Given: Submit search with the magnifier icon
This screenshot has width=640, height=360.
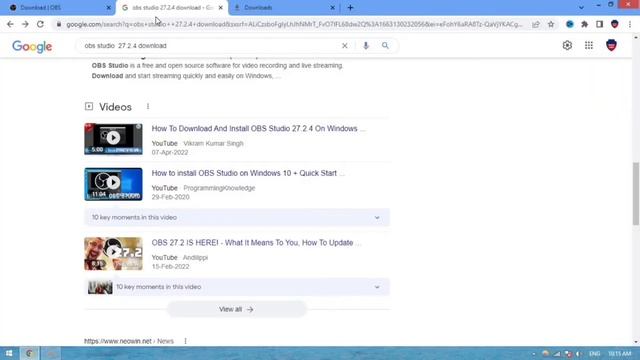Looking at the screenshot, I should 385,46.
